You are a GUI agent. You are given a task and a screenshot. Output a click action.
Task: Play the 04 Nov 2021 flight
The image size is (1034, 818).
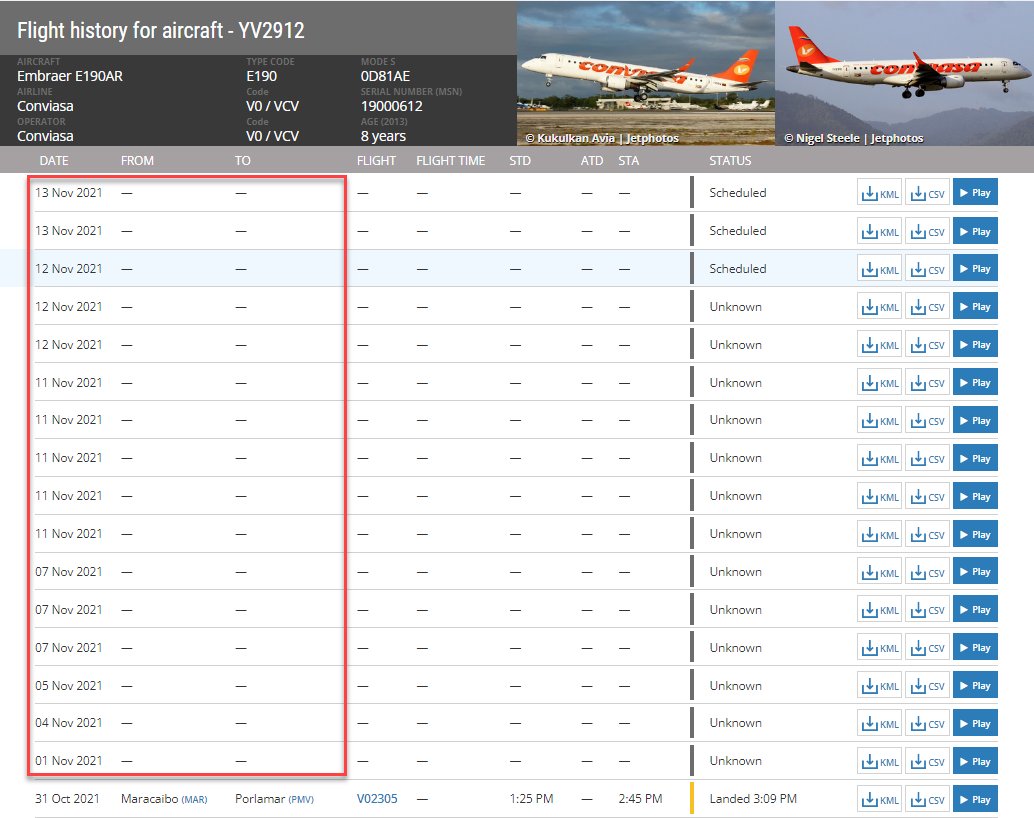(975, 724)
